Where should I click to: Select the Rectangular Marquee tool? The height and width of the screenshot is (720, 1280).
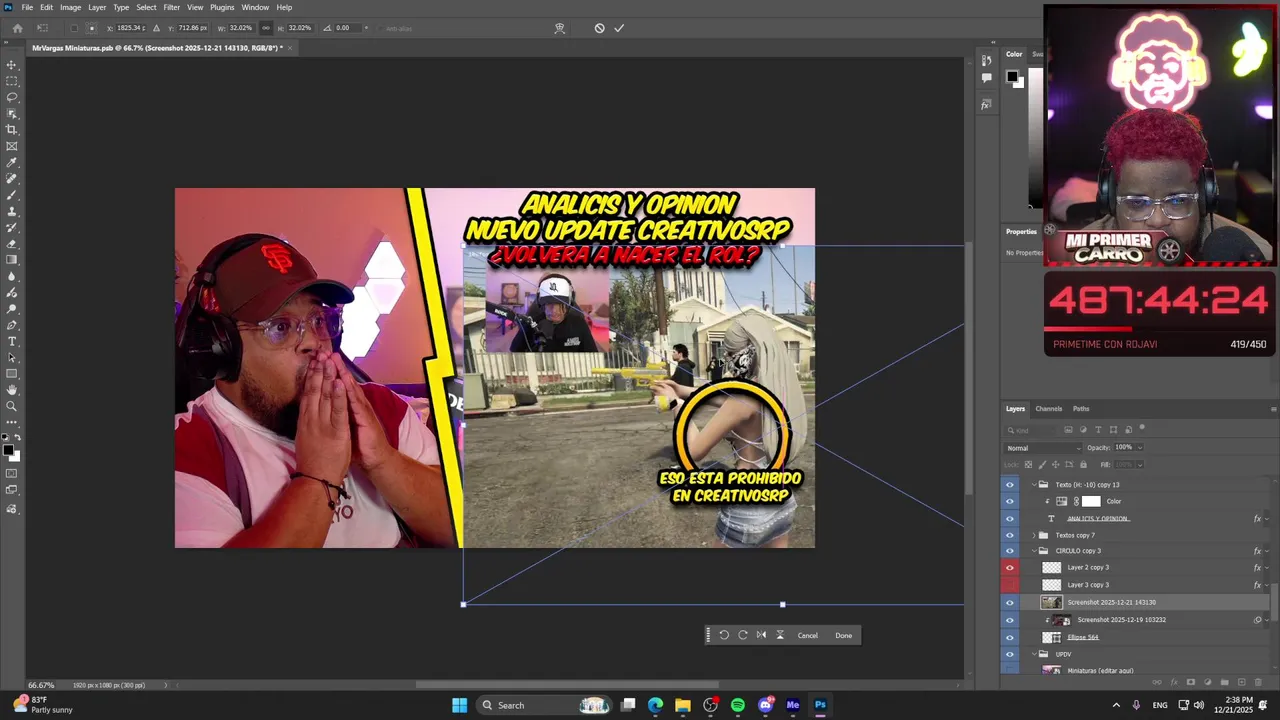point(12,81)
